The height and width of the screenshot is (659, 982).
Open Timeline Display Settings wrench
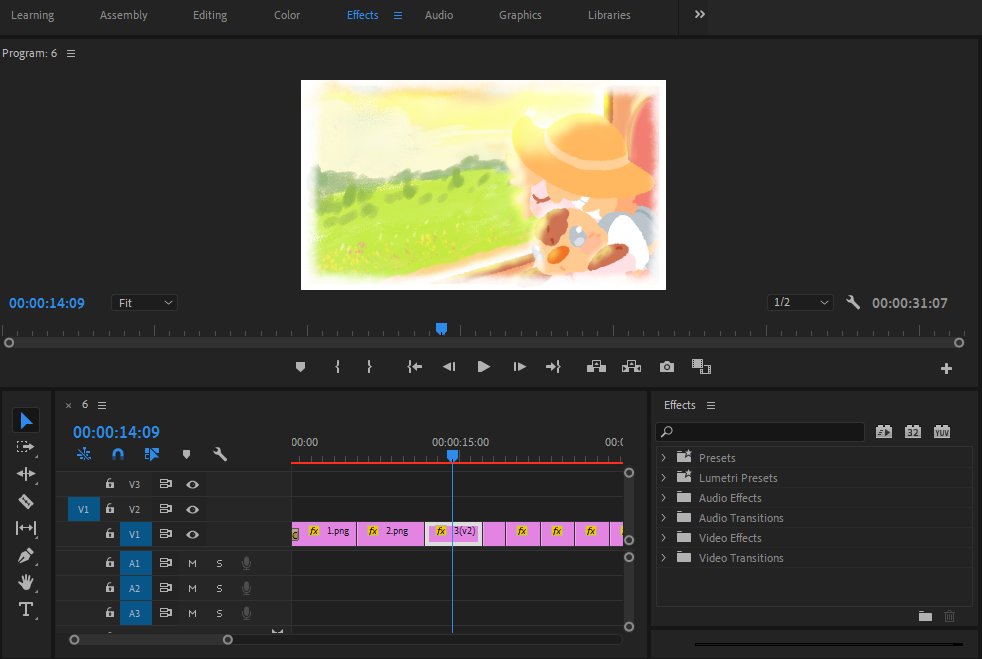click(x=220, y=454)
